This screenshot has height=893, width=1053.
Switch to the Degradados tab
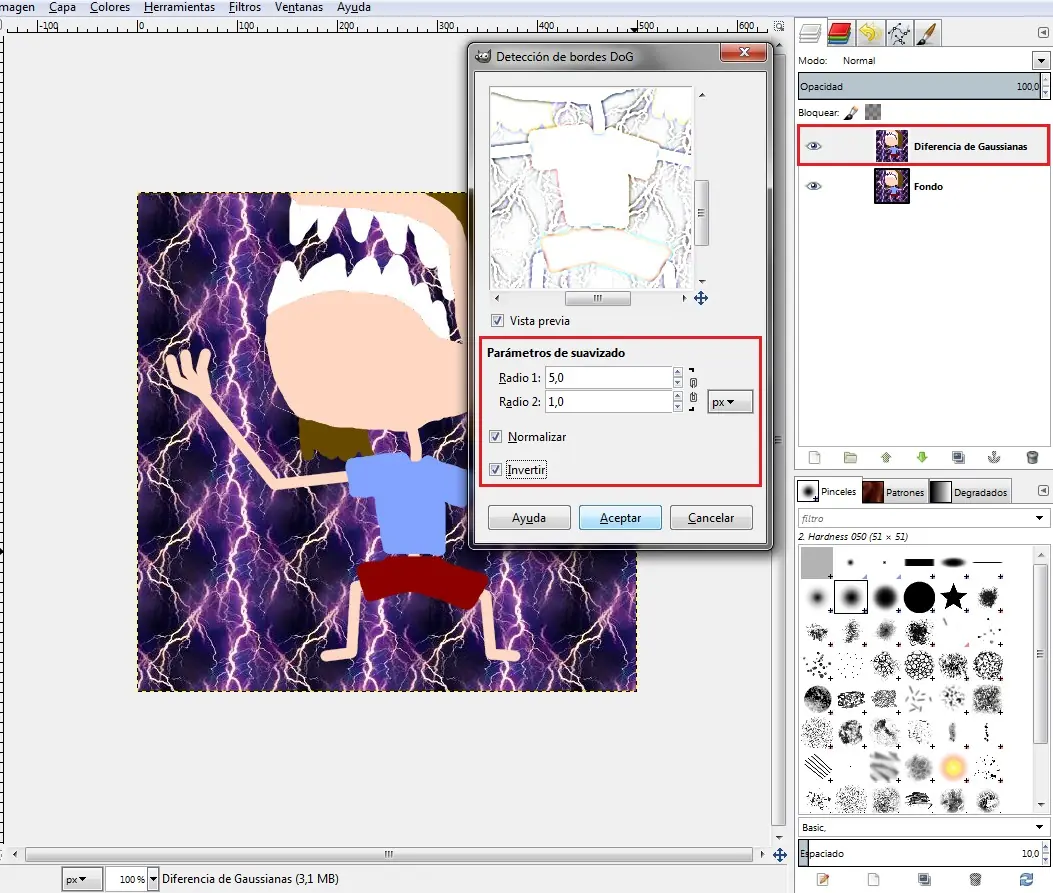[x=969, y=492]
